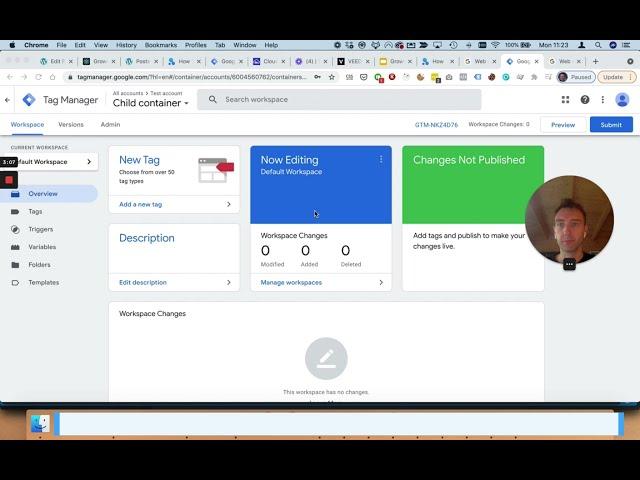This screenshot has height=480, width=640.
Task: Click the New Tag illustration icon
Action: (x=216, y=170)
